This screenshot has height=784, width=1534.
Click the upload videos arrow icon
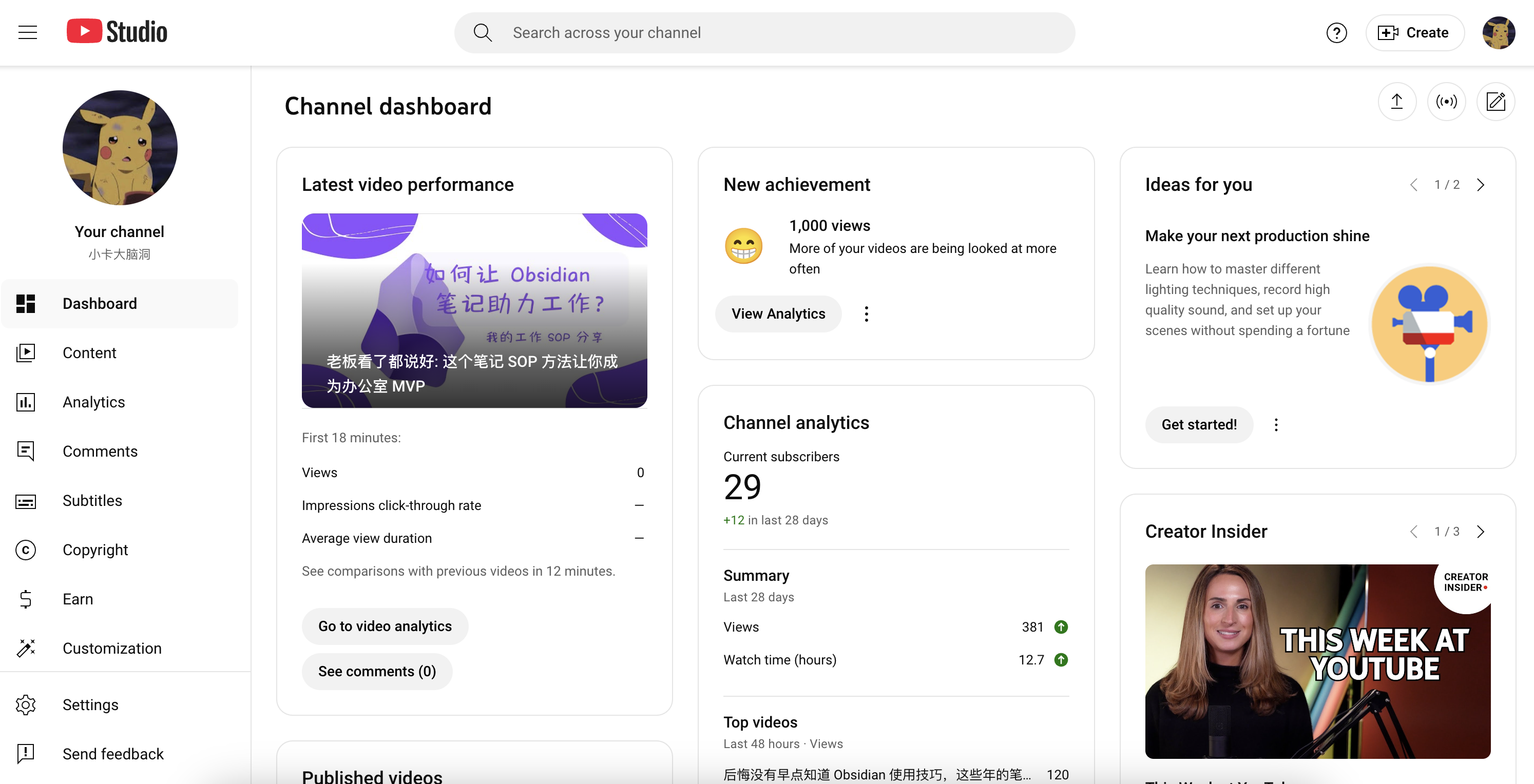coord(1396,102)
